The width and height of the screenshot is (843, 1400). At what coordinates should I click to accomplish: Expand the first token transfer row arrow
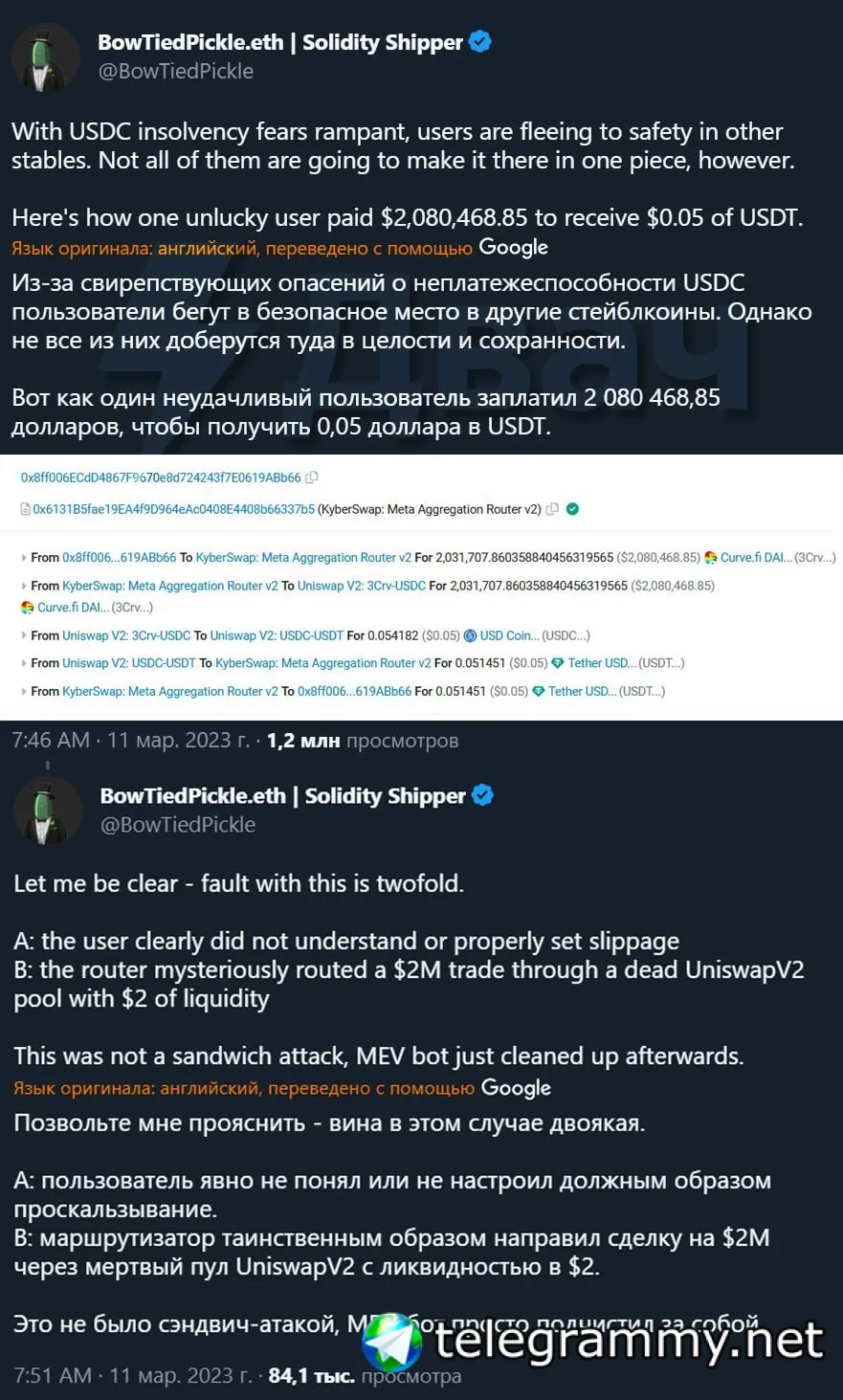[24, 558]
